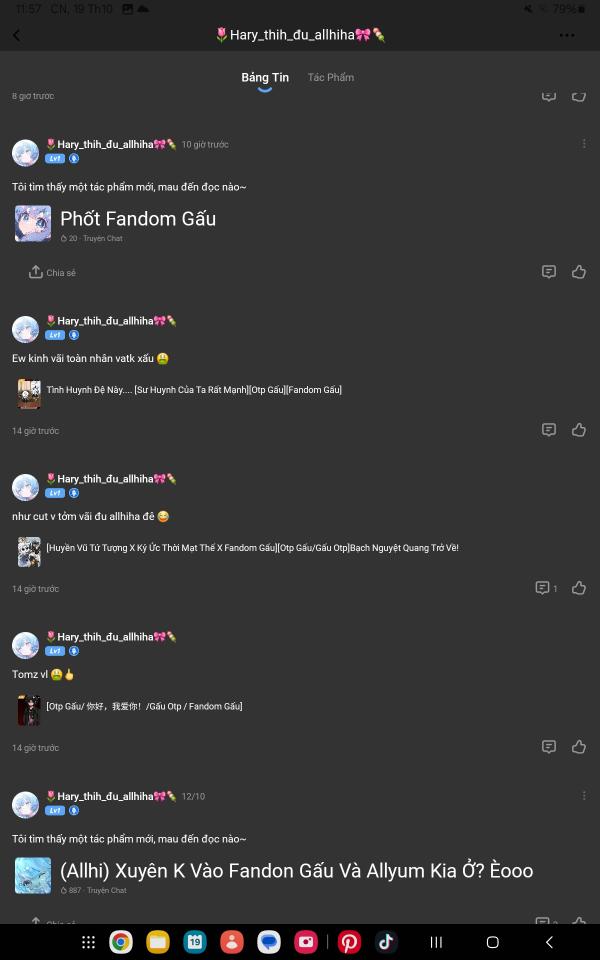Open comment icon with 1 reply
The width and height of the screenshot is (600, 960).
[546, 588]
